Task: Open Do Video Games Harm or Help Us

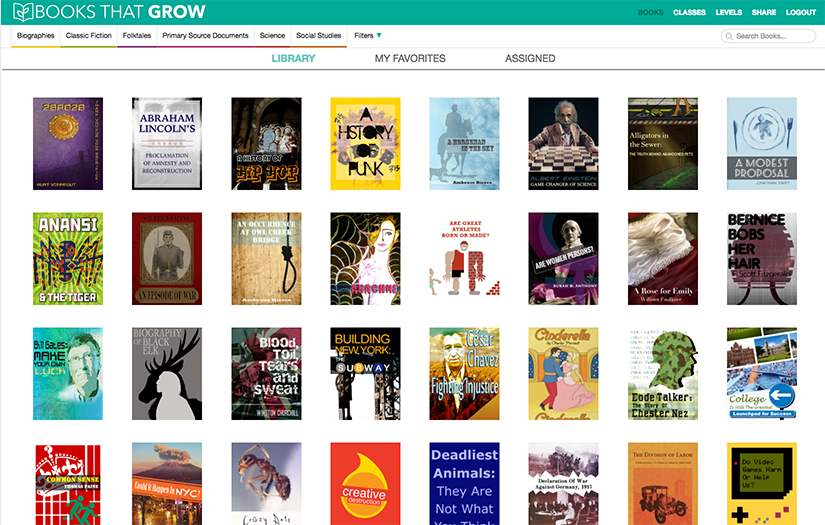Action: [762, 484]
